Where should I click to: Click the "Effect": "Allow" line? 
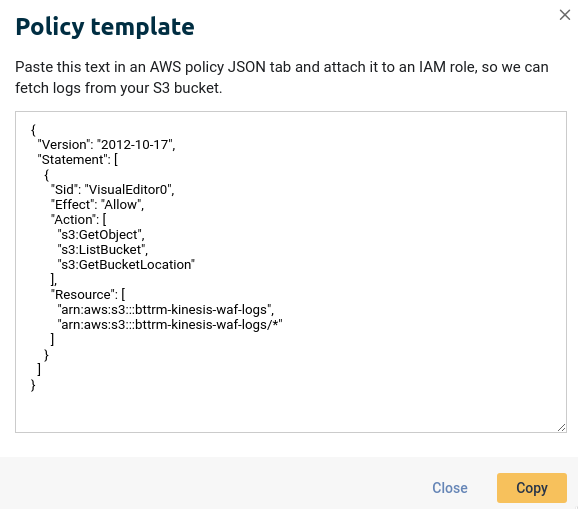(97, 205)
